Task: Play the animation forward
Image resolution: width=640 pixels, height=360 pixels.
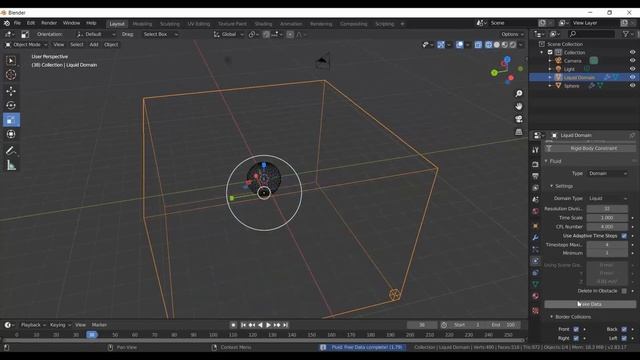Action: point(269,325)
